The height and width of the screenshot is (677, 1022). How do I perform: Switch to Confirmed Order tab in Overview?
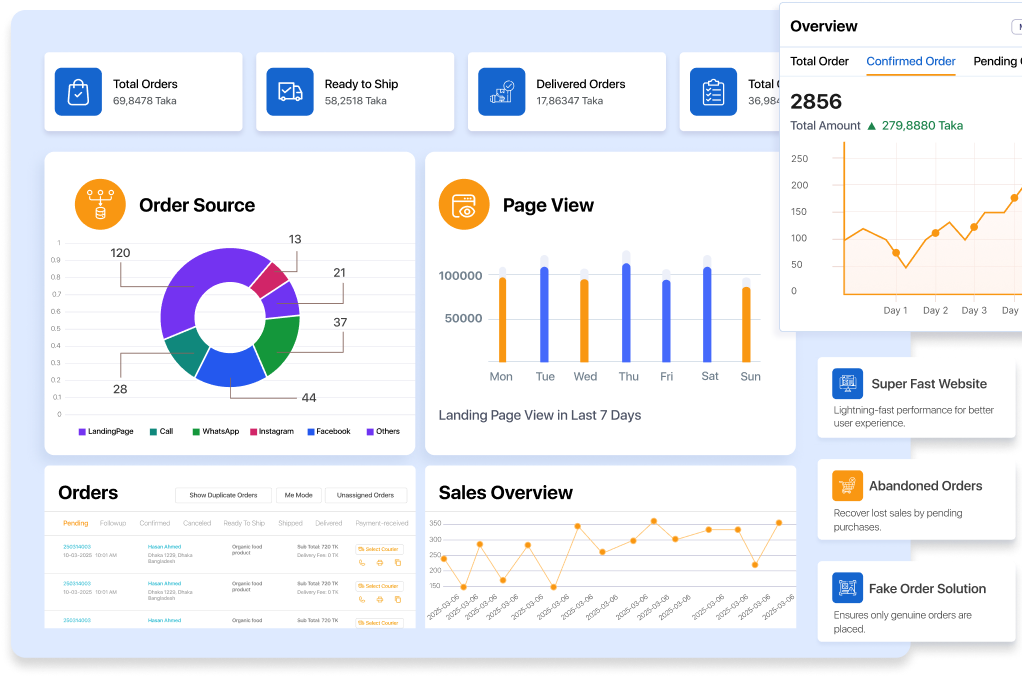(910, 61)
